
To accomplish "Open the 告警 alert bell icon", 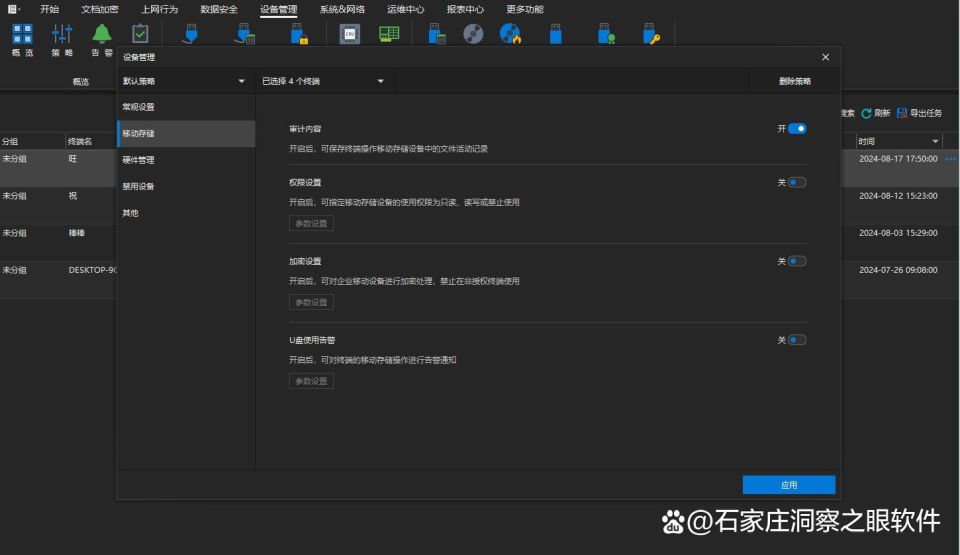I will pos(102,34).
